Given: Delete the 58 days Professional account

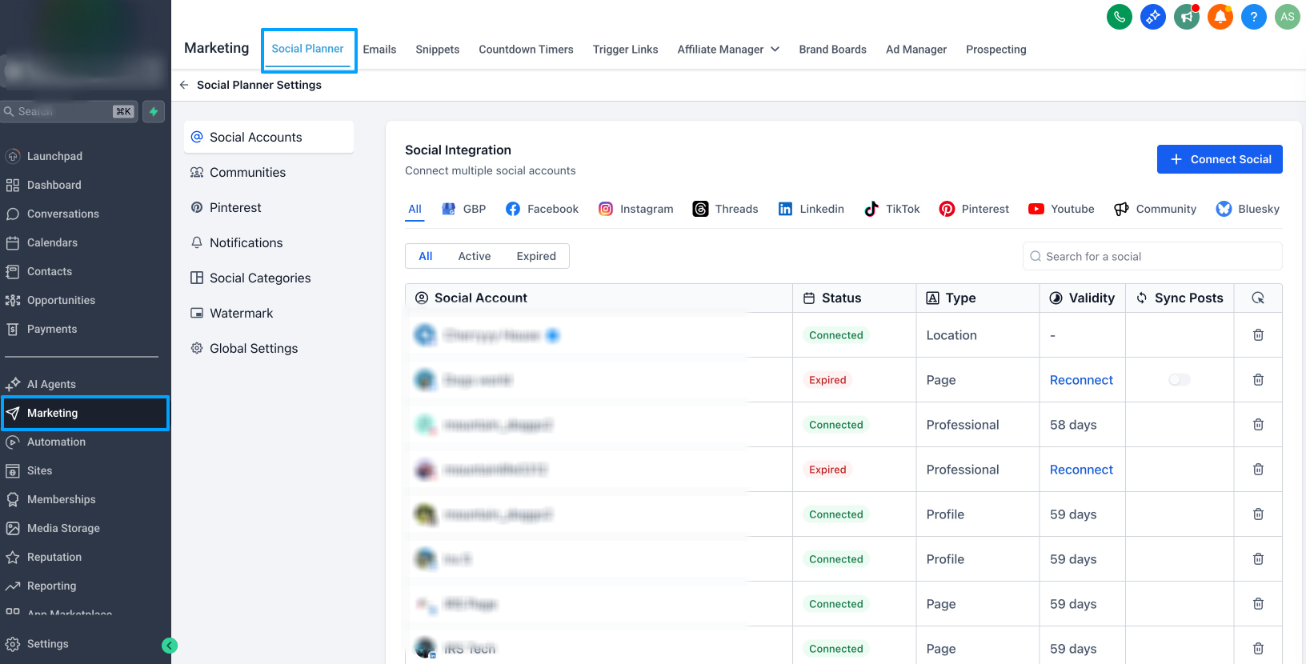Looking at the screenshot, I should tap(1258, 425).
